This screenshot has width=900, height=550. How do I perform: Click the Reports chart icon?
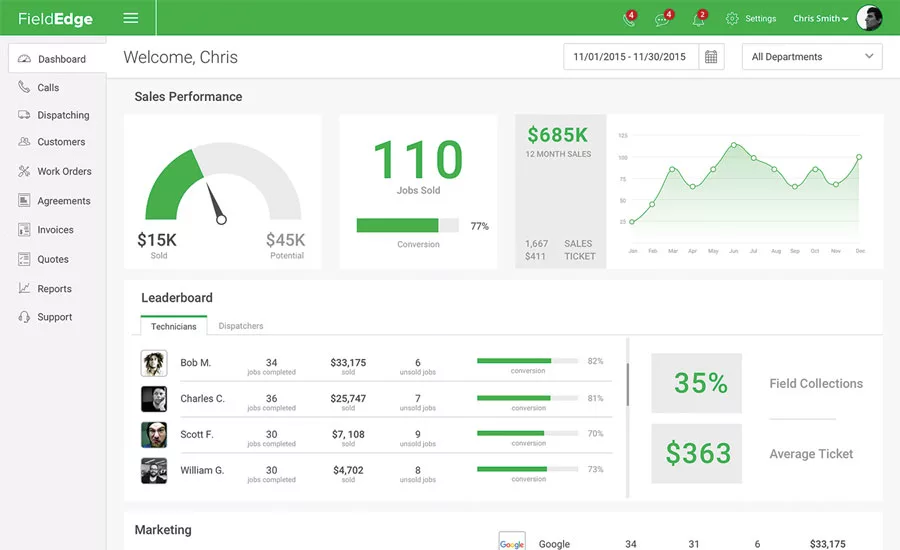point(24,288)
